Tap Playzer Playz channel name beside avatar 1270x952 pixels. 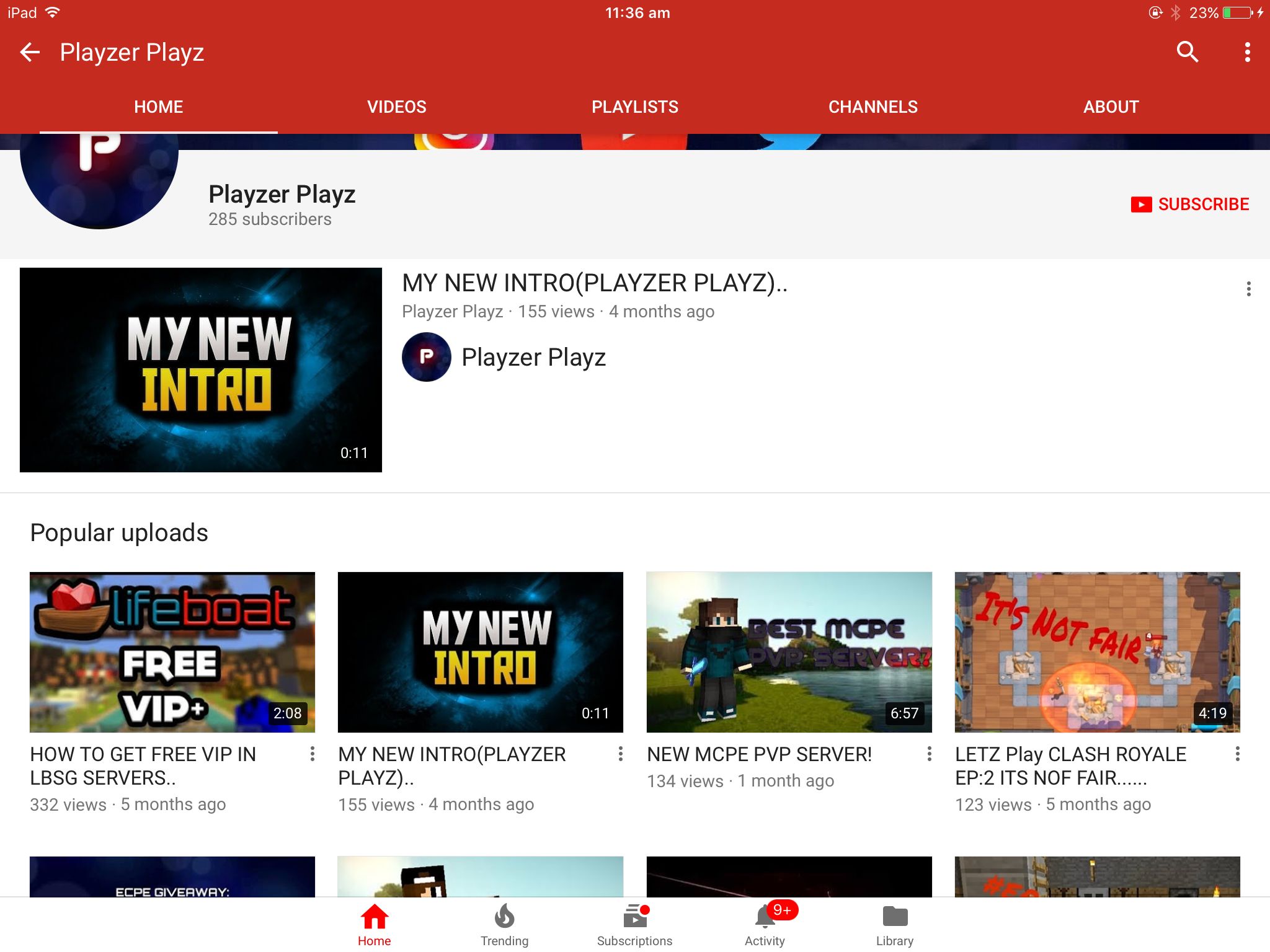point(533,358)
